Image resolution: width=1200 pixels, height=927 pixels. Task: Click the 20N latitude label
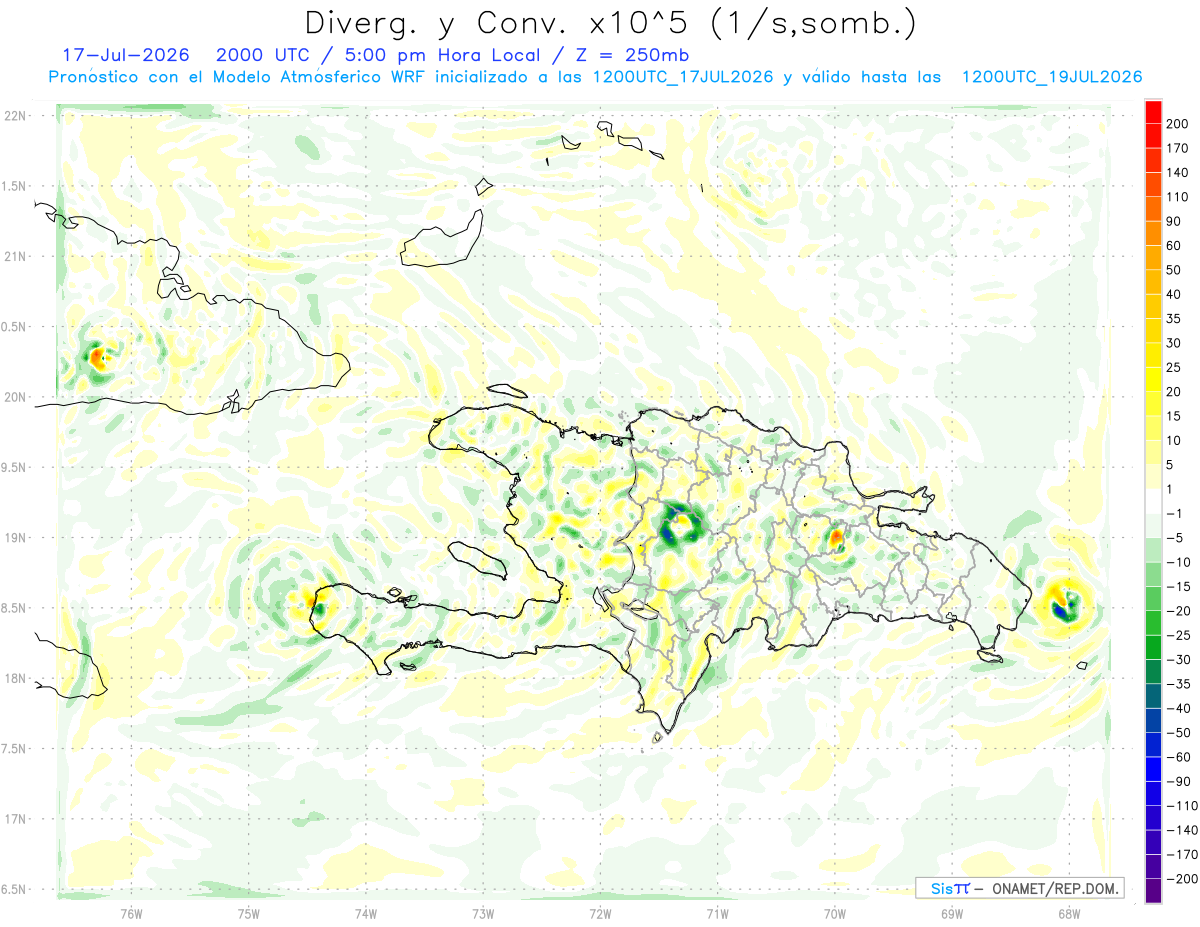(14, 397)
